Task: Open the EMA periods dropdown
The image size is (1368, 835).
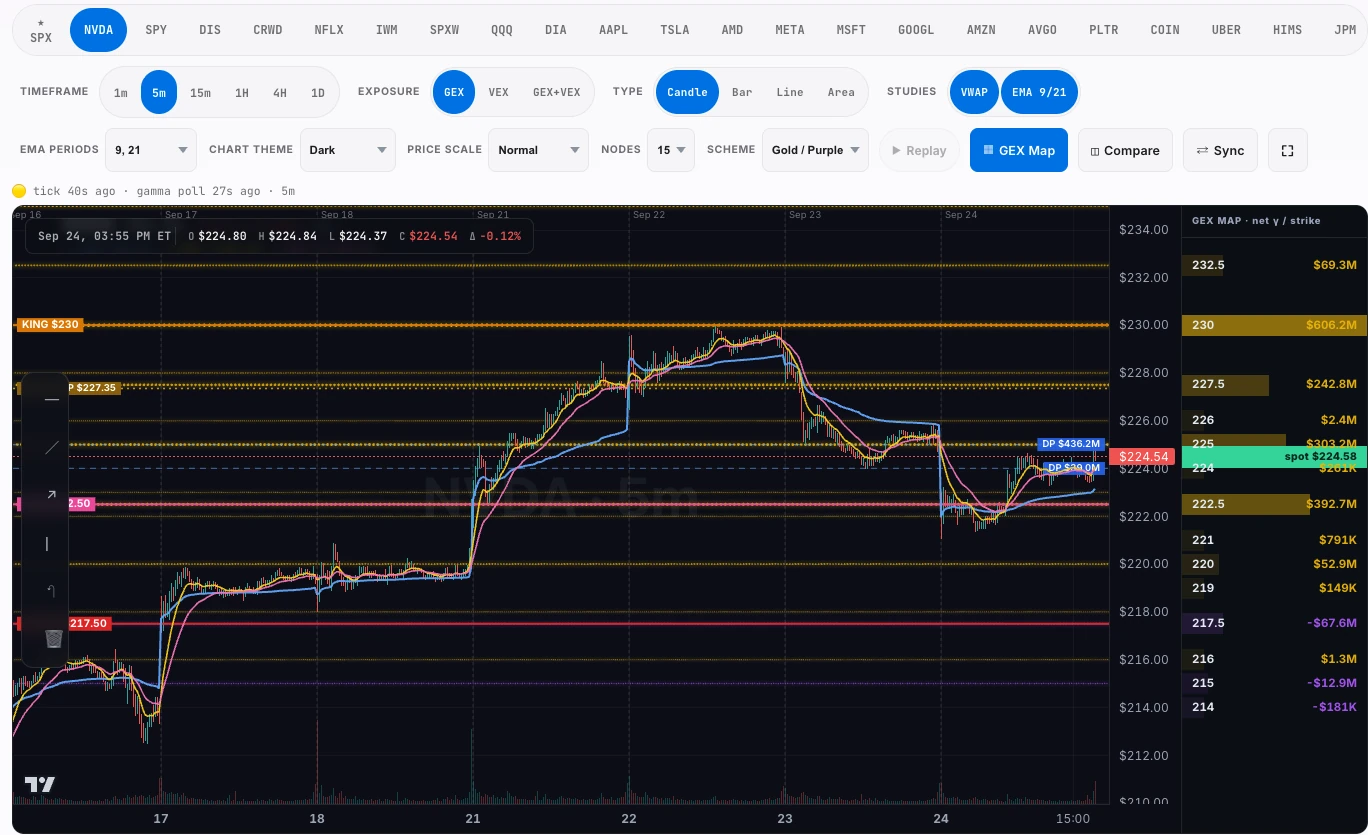Action: coord(152,150)
